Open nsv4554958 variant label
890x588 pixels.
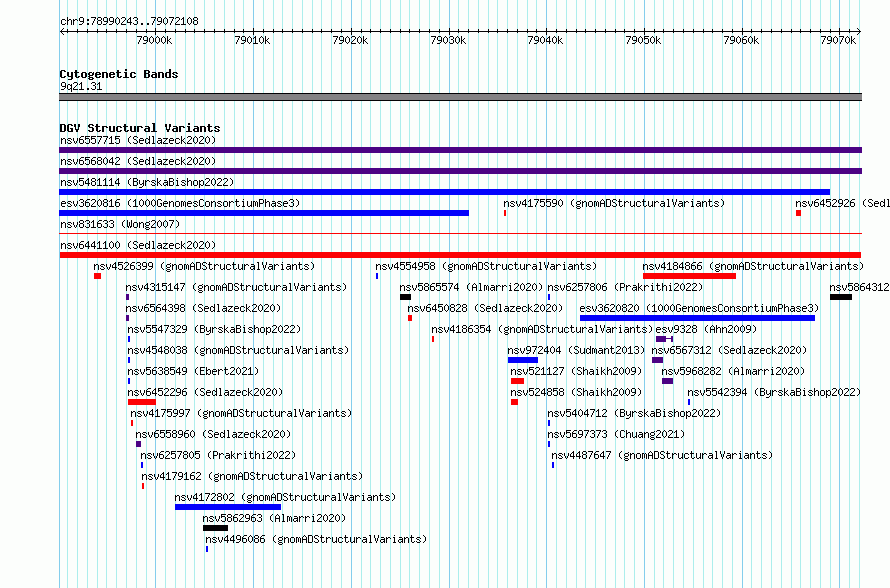(486, 266)
